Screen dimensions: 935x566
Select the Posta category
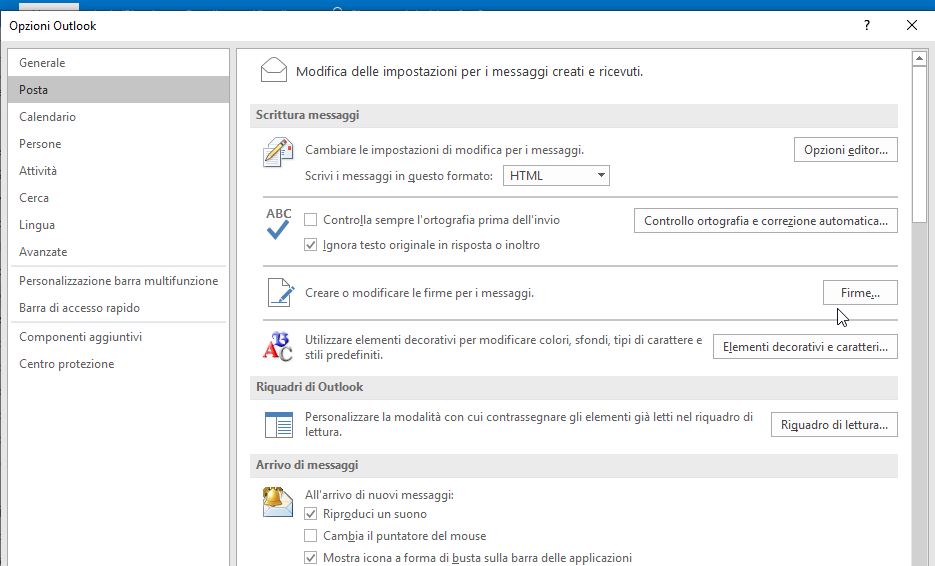point(119,89)
